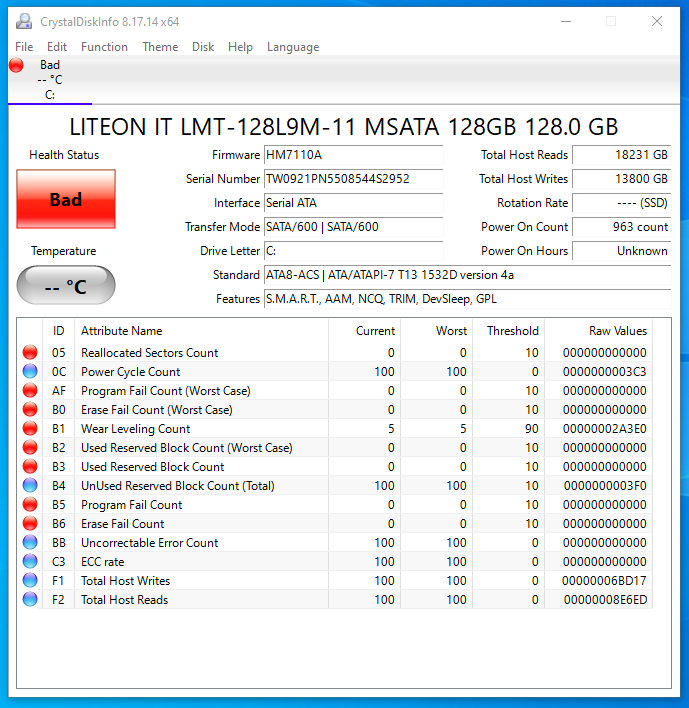Click the red Bad health status button

(x=66, y=200)
